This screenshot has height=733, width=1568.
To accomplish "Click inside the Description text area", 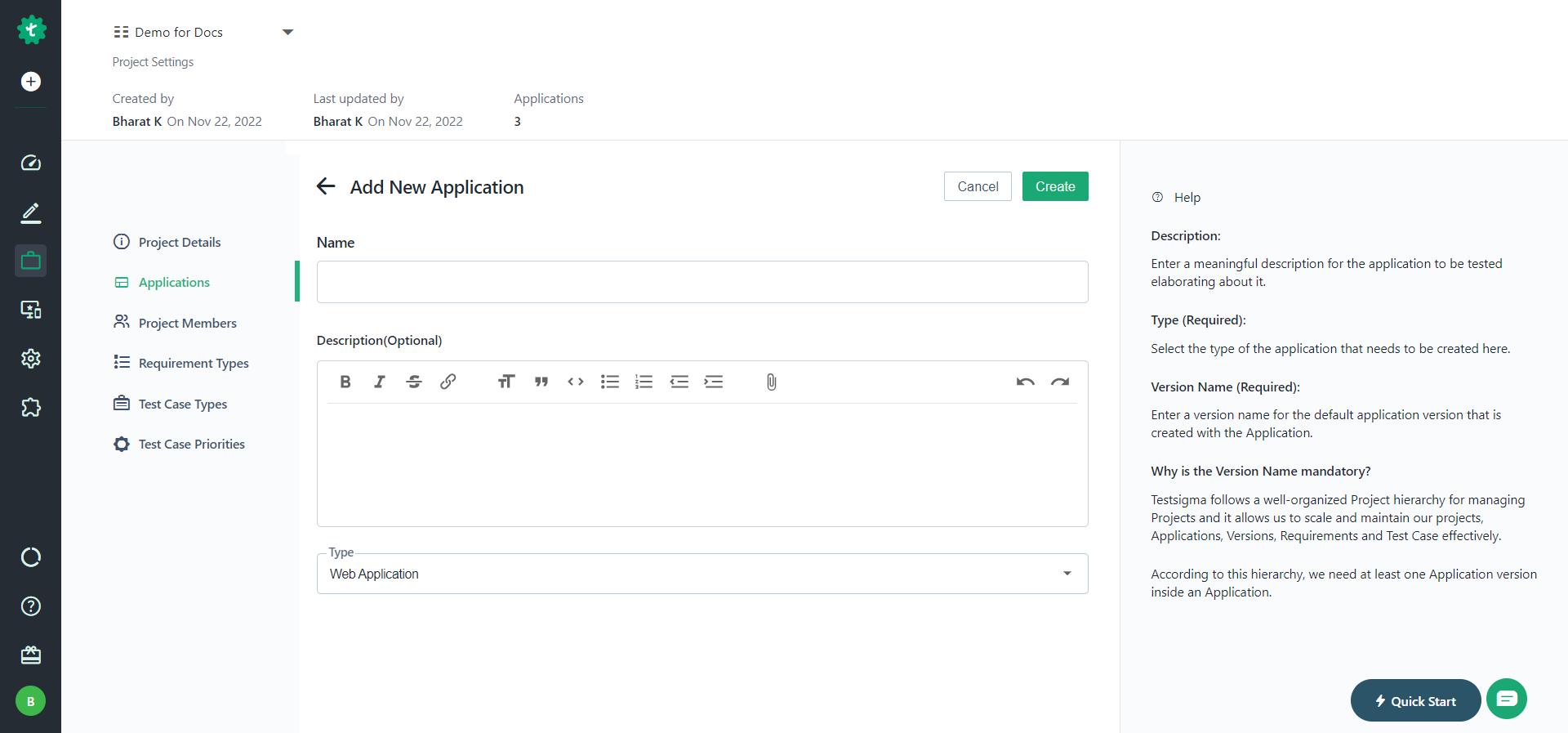I will coord(702,464).
